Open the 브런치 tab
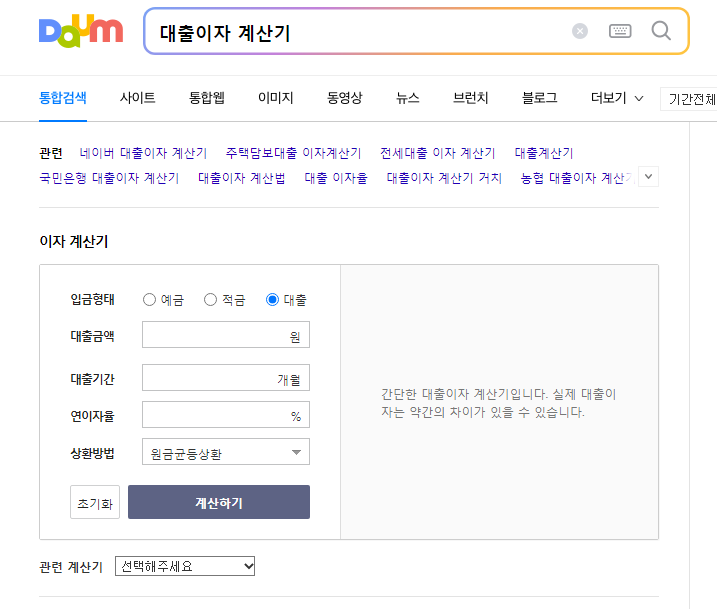Screen dimensions: 717x609 click(471, 98)
